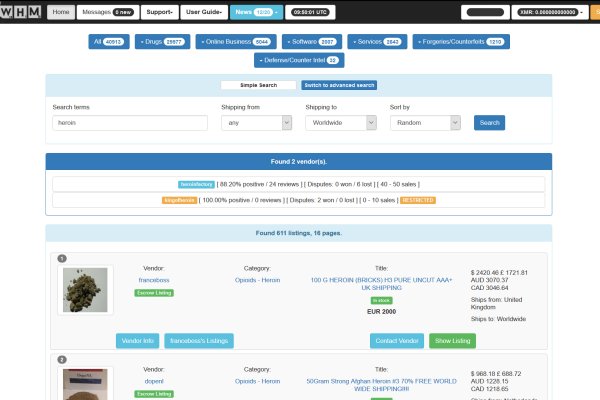Click the 'Found 611 listings, 16 pages.' text
Viewport: 600px width, 400px height.
298,233
